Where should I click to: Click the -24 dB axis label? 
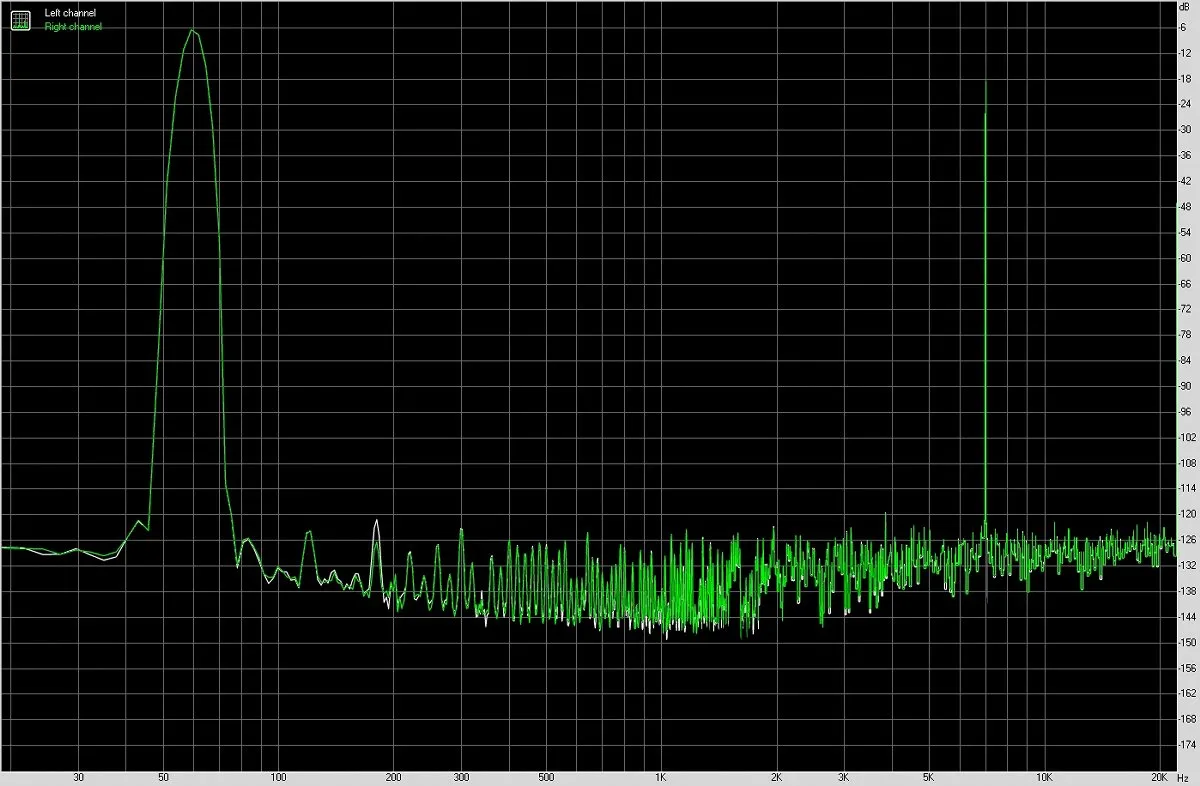1186,104
